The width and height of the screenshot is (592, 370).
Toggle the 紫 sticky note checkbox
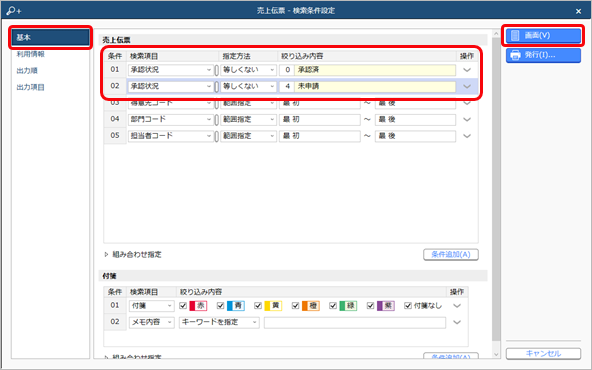point(370,306)
